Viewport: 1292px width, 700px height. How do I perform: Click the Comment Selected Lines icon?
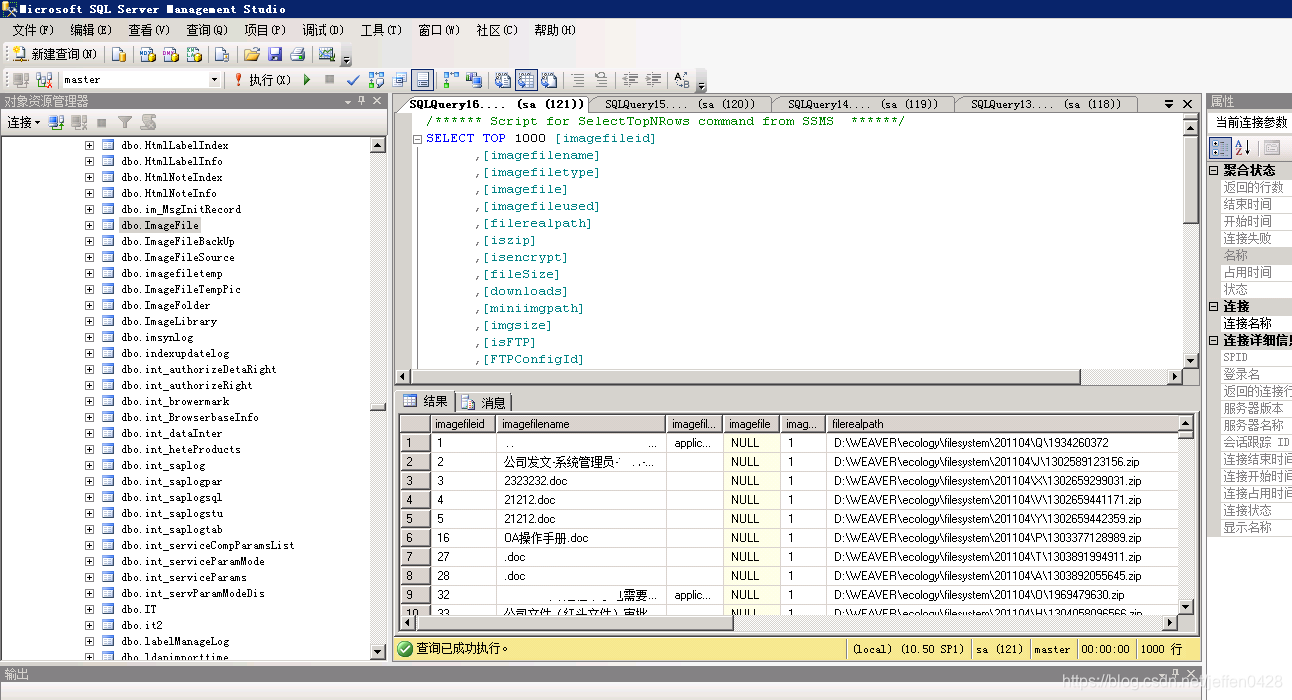(578, 80)
